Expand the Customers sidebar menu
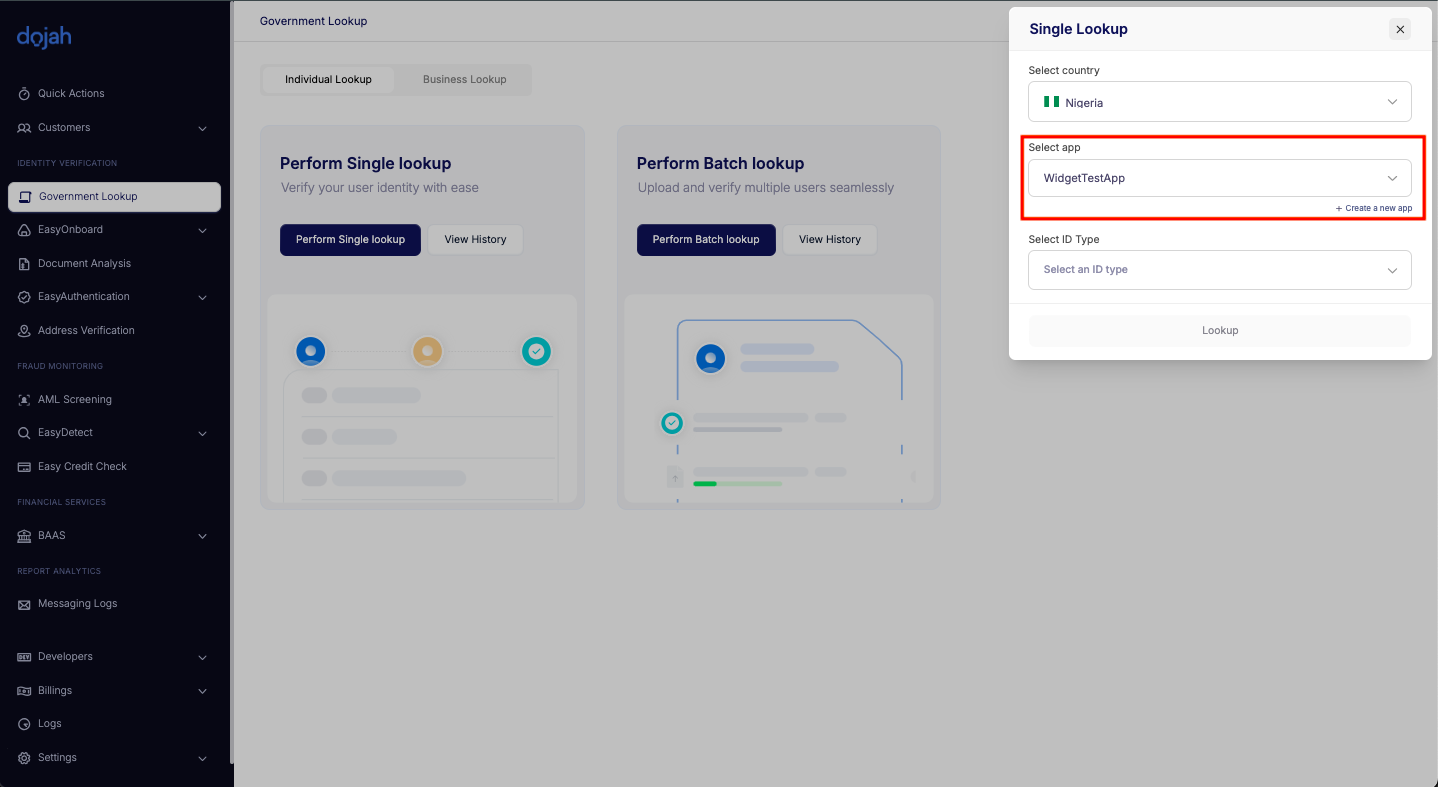Viewport: 1438px width, 787px height. [x=202, y=128]
